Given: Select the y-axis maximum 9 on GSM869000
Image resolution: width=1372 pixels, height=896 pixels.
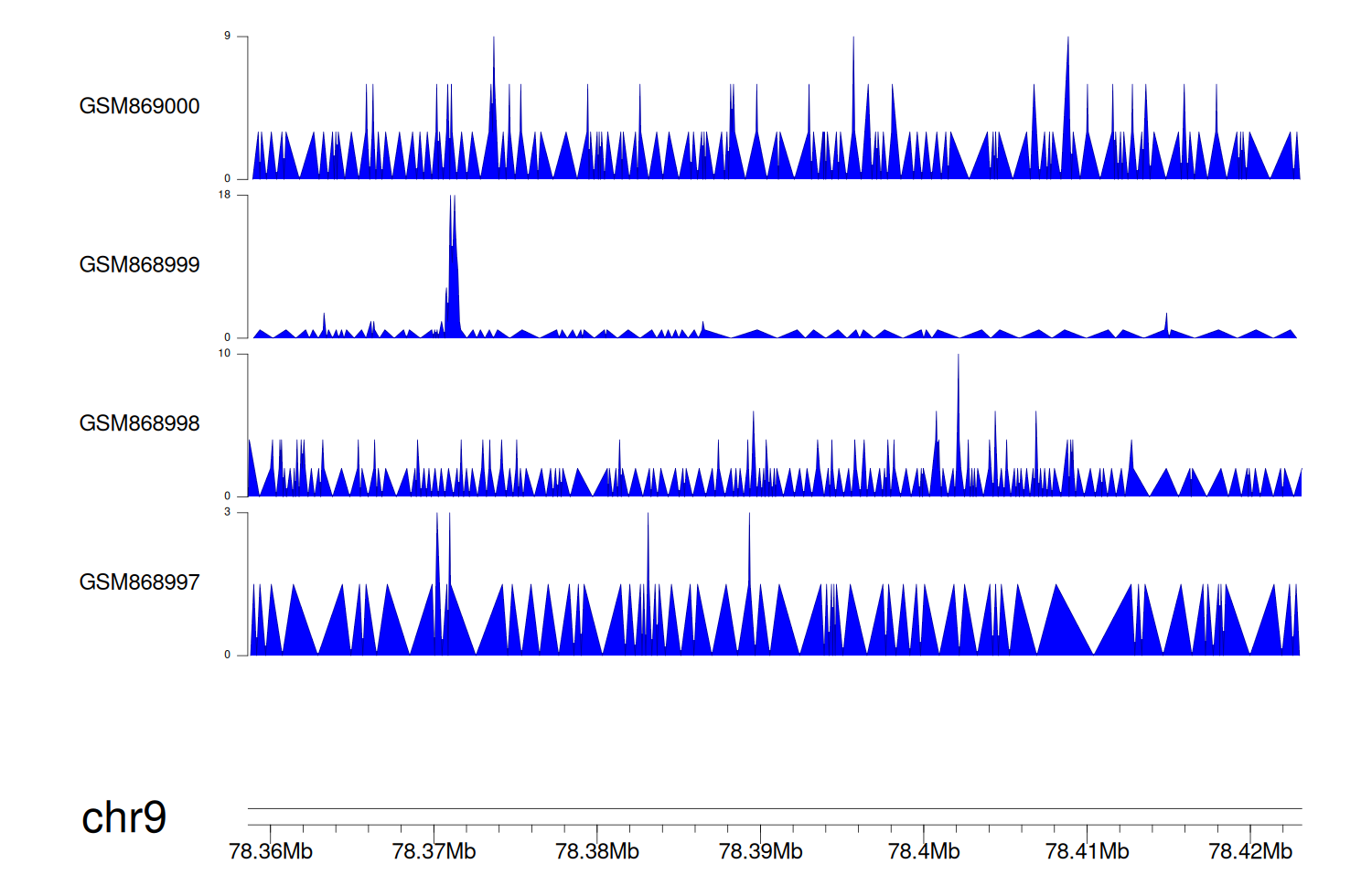Looking at the screenshot, I should [228, 37].
